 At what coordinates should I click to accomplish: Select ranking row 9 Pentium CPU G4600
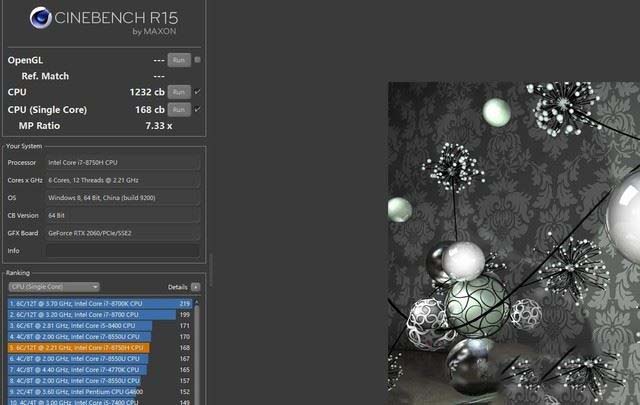100,392
